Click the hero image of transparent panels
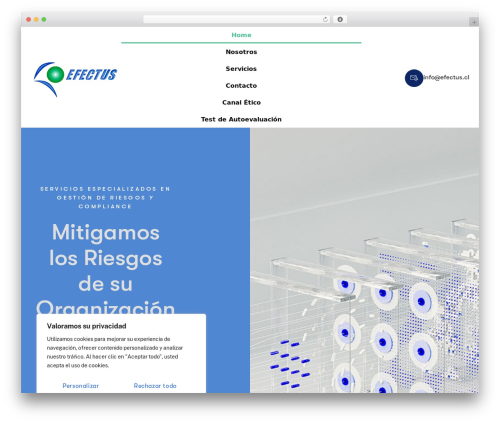The width and height of the screenshot is (500, 423). click(x=364, y=260)
